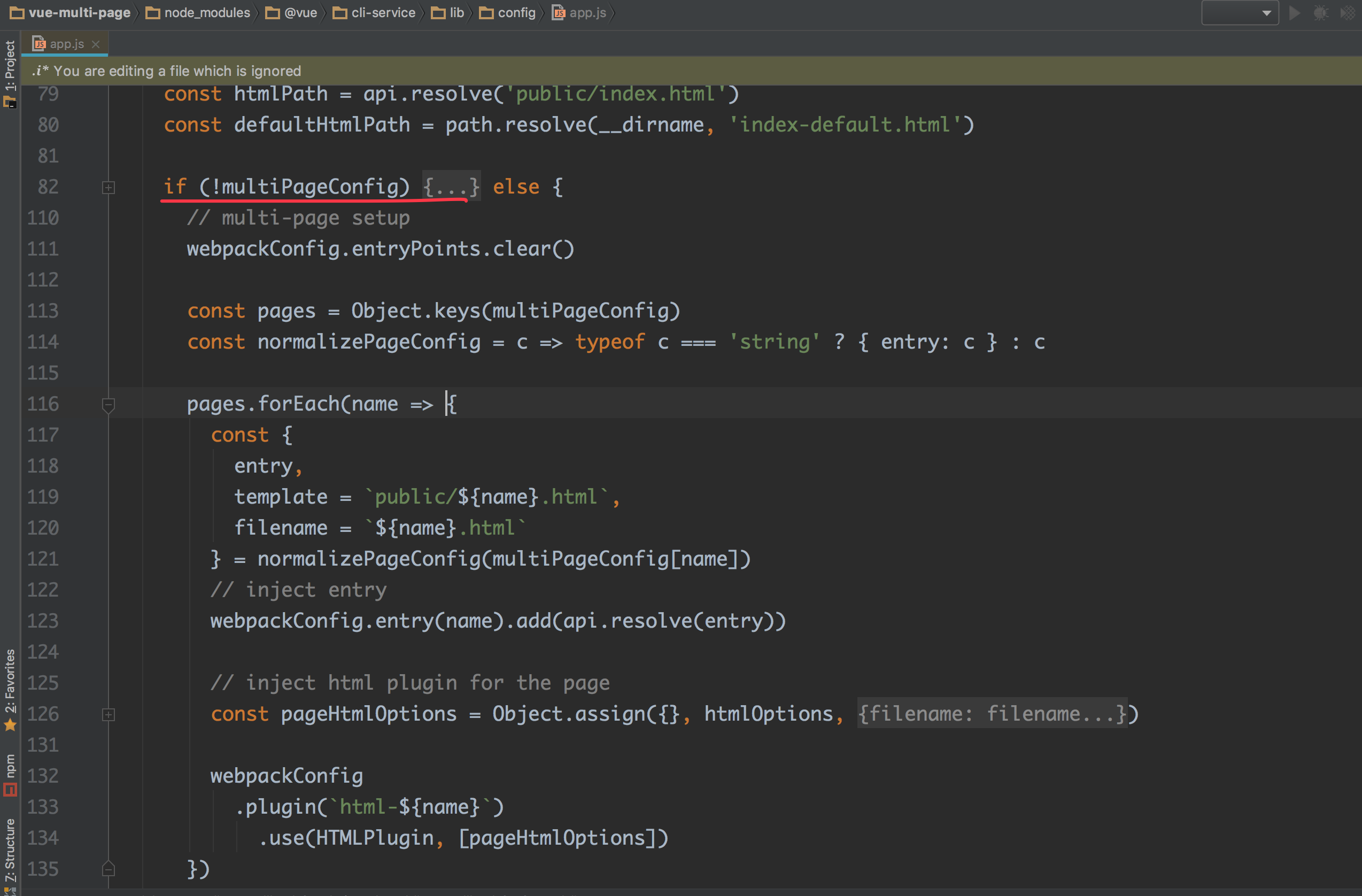Viewport: 1362px width, 896px height.
Task: Collapse the forEach block at line 116
Action: tap(108, 404)
